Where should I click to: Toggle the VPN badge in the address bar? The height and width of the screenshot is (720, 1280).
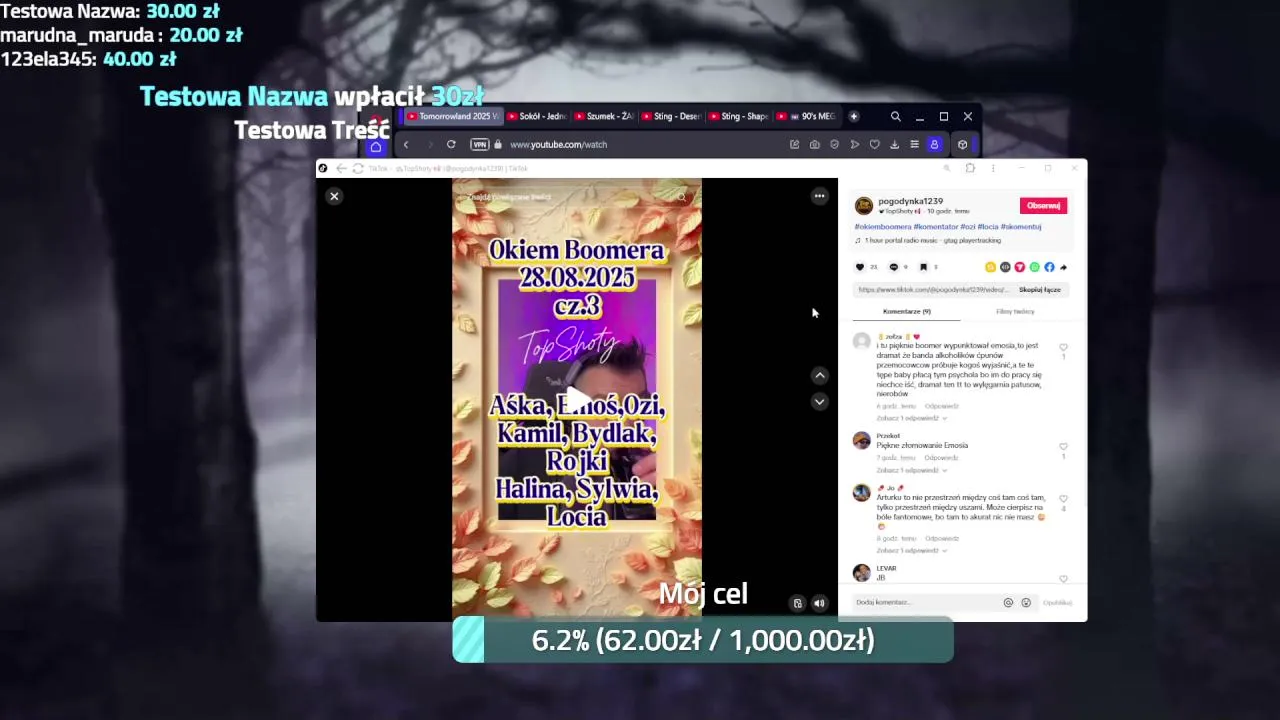pyautogui.click(x=480, y=145)
